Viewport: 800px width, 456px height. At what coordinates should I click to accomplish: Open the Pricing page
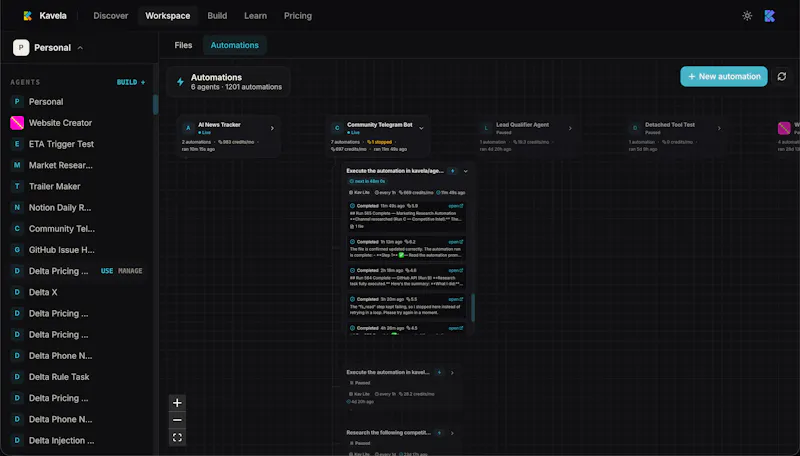pyautogui.click(x=297, y=16)
